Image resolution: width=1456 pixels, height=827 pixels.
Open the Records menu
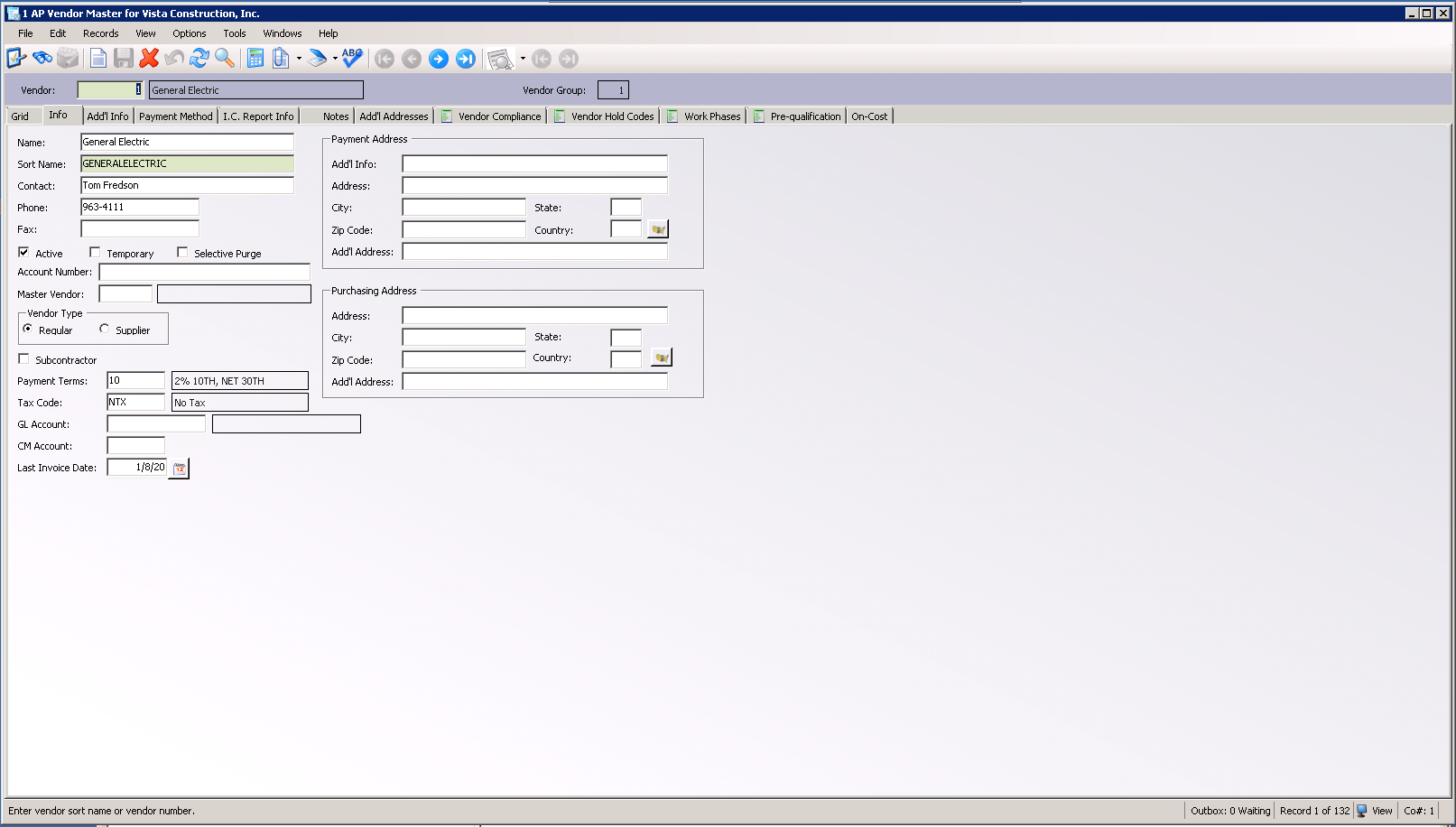point(101,33)
